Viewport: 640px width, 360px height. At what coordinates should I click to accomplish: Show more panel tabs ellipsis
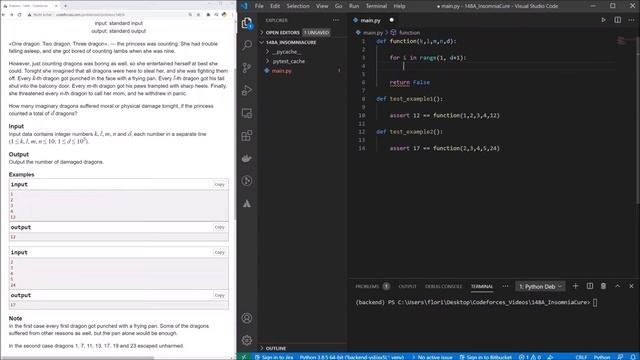pos(505,286)
